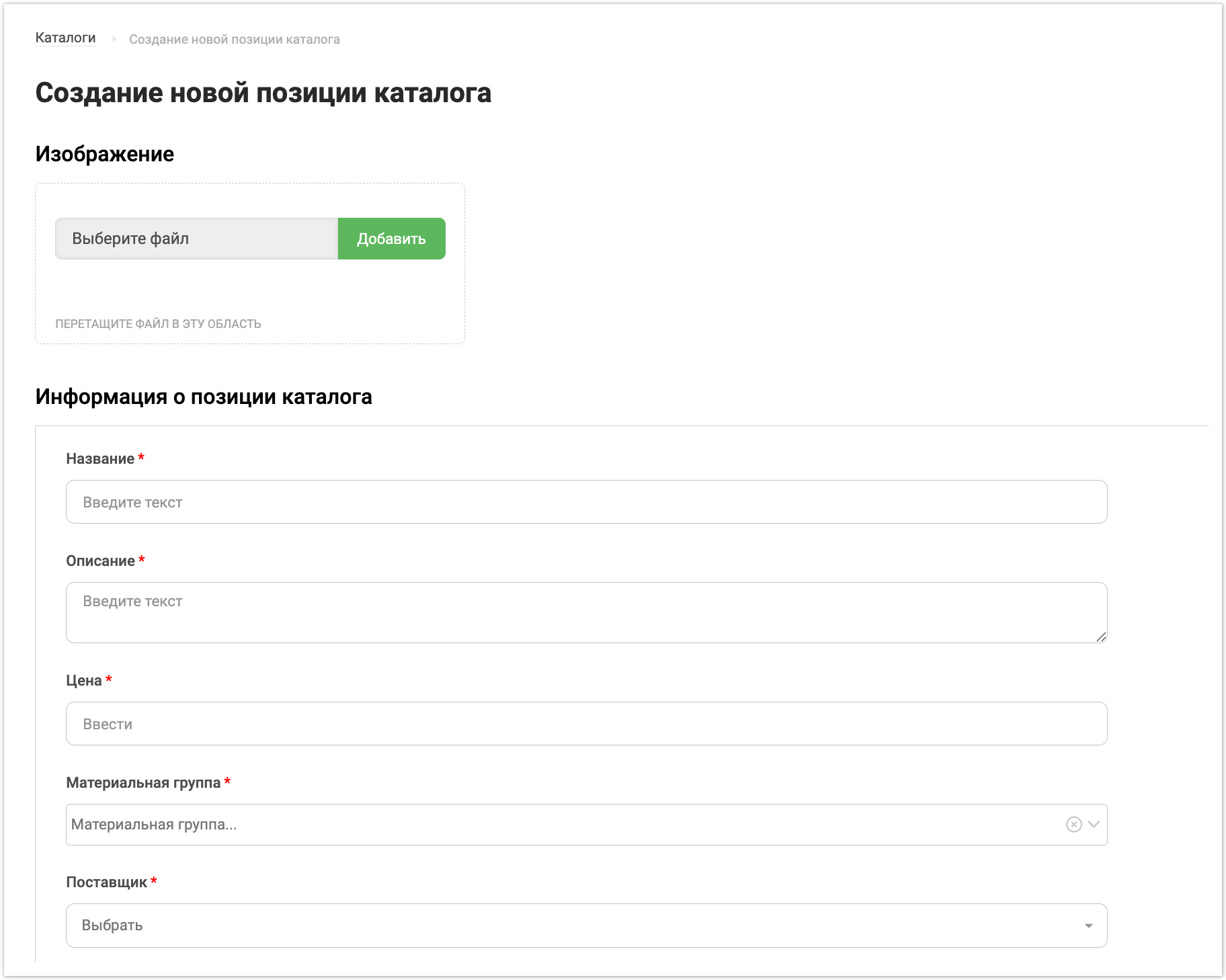
Task: Open the Каталоги breadcrumb link
Action: (65, 38)
